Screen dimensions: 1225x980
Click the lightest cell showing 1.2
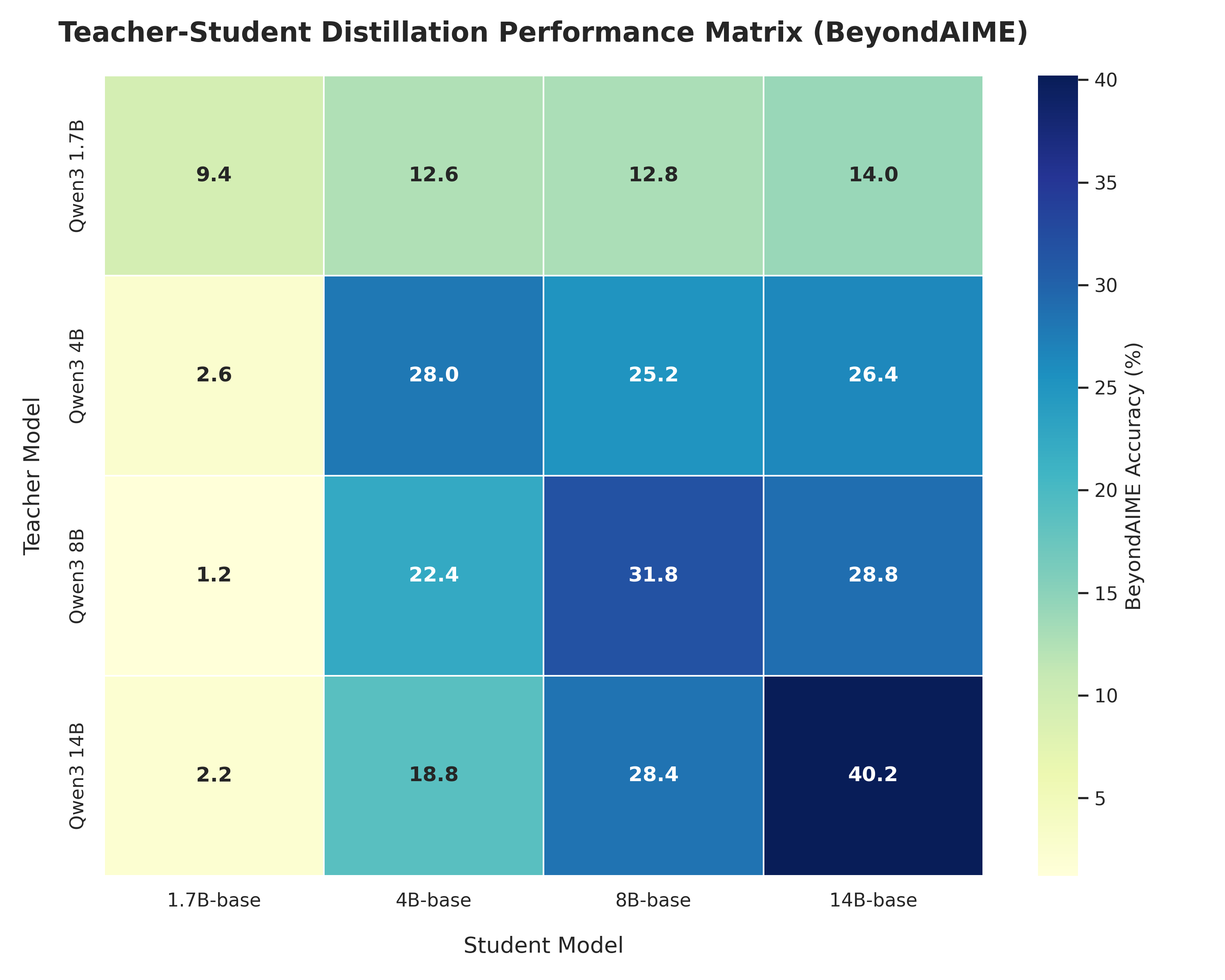pyautogui.click(x=214, y=575)
